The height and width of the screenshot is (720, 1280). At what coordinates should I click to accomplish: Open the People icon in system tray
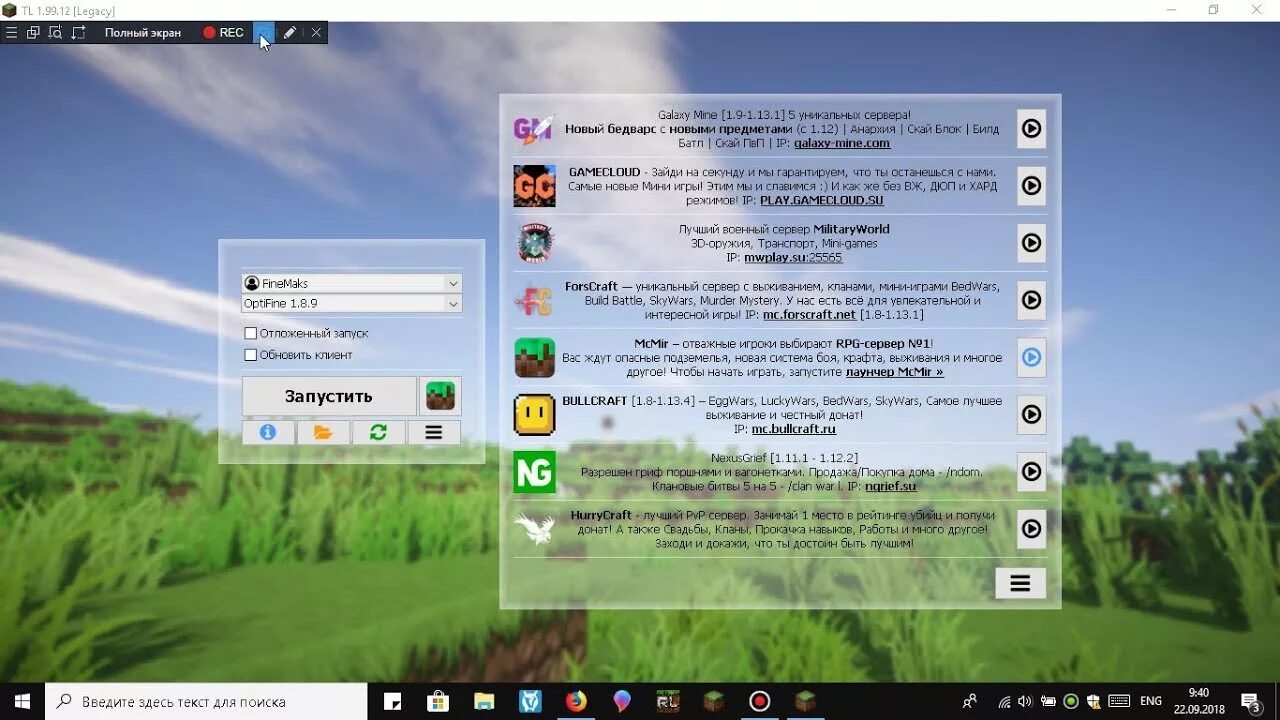(x=969, y=702)
